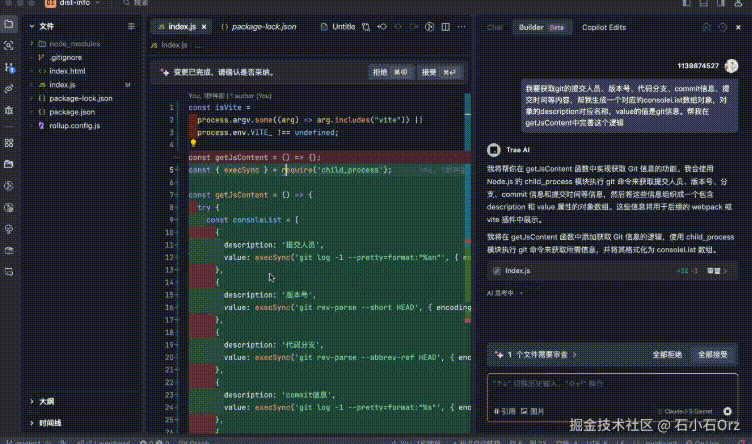This screenshot has height=444, width=752.
Task: Open the editor more actions ellipsis
Action: (461, 27)
